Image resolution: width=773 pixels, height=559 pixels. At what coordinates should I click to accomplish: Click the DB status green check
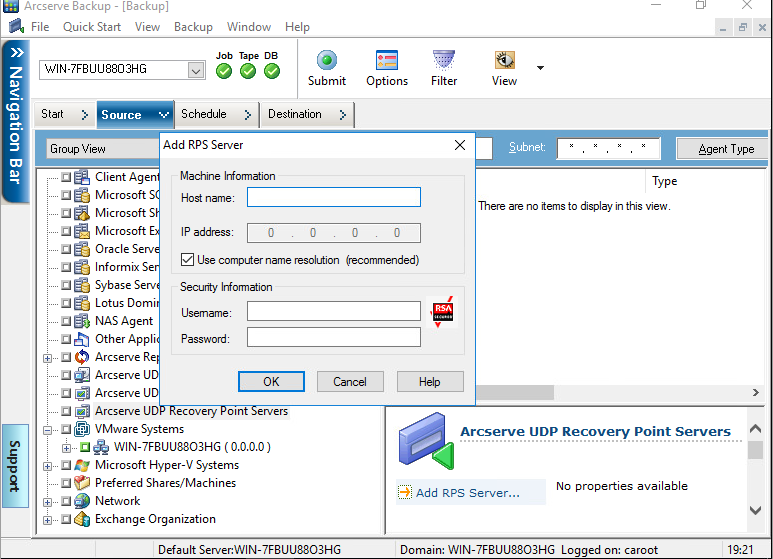coord(272,71)
